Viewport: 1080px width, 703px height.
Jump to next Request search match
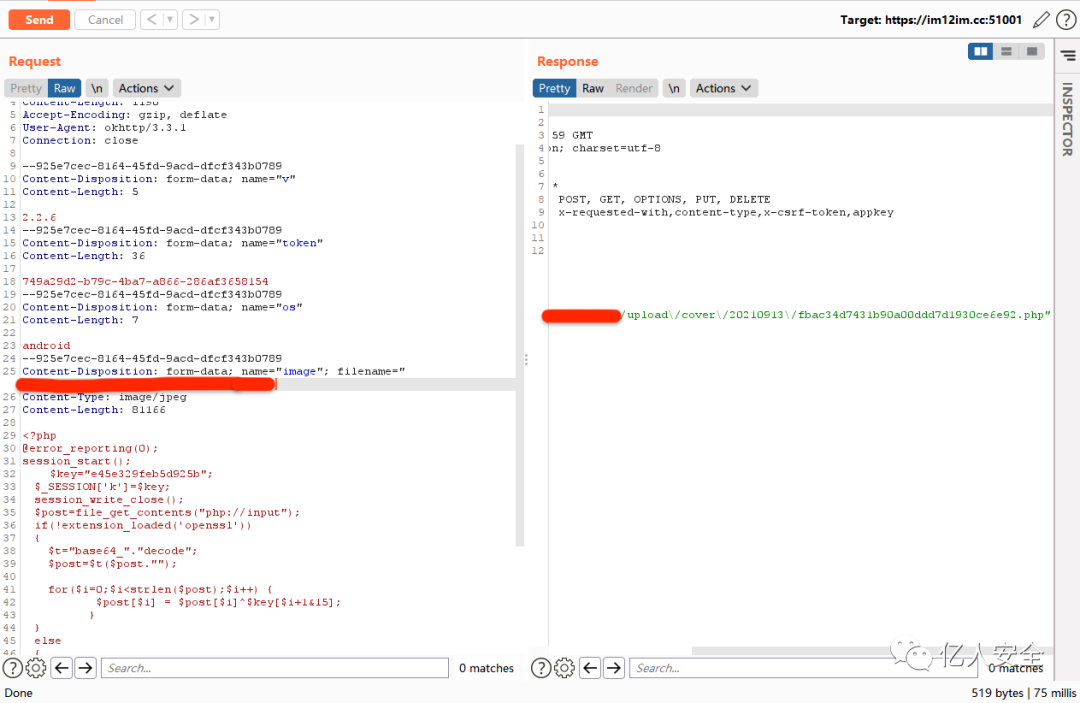(x=85, y=668)
